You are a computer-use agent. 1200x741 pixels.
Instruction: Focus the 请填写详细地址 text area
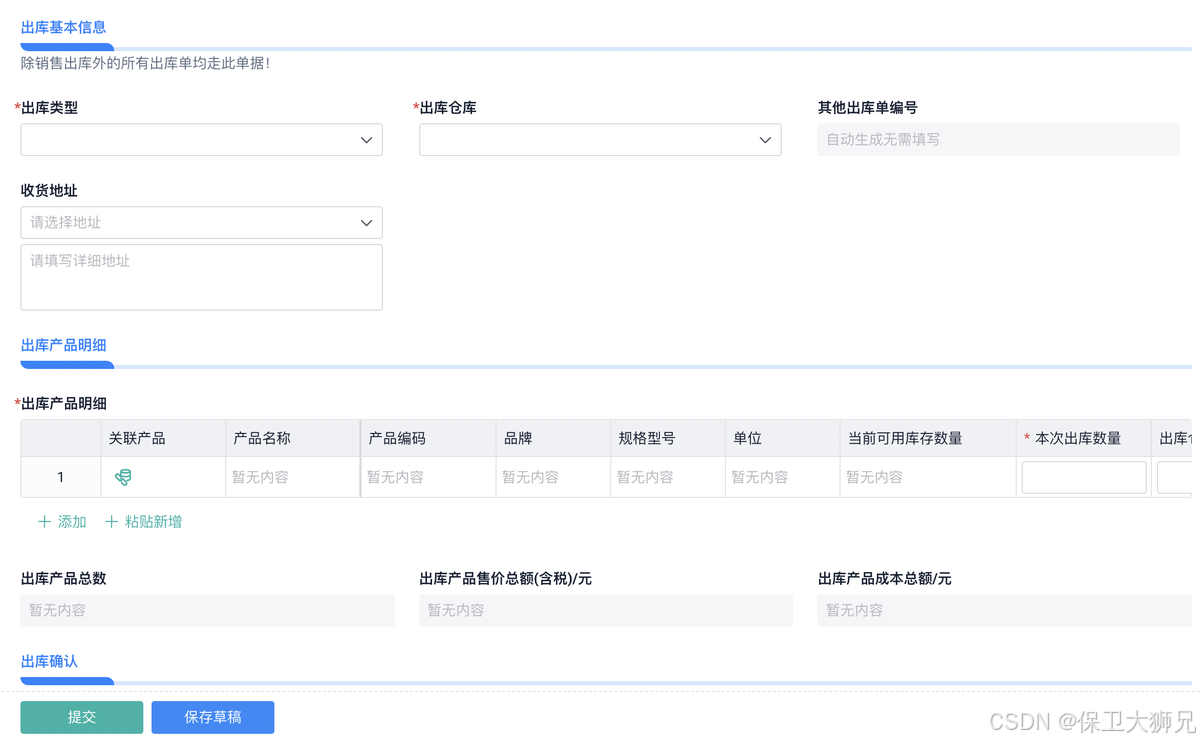[x=201, y=277]
